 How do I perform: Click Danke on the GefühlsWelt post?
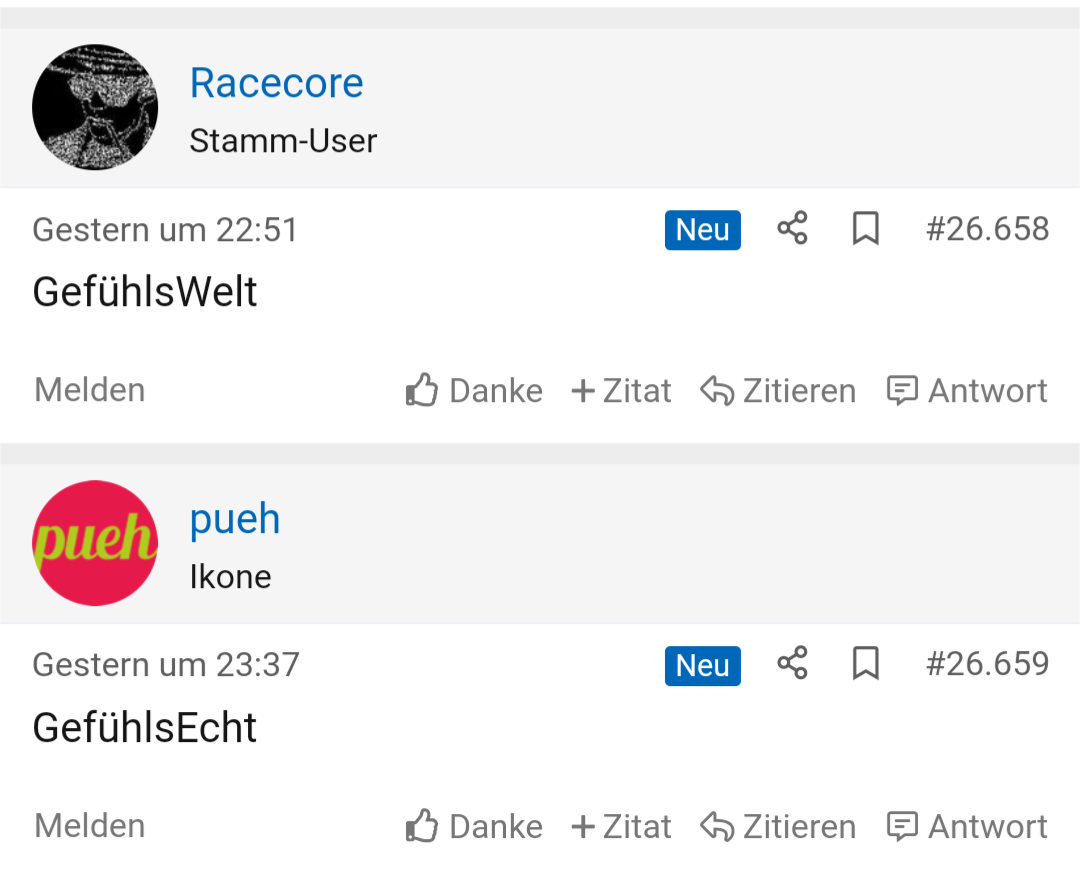tap(474, 390)
